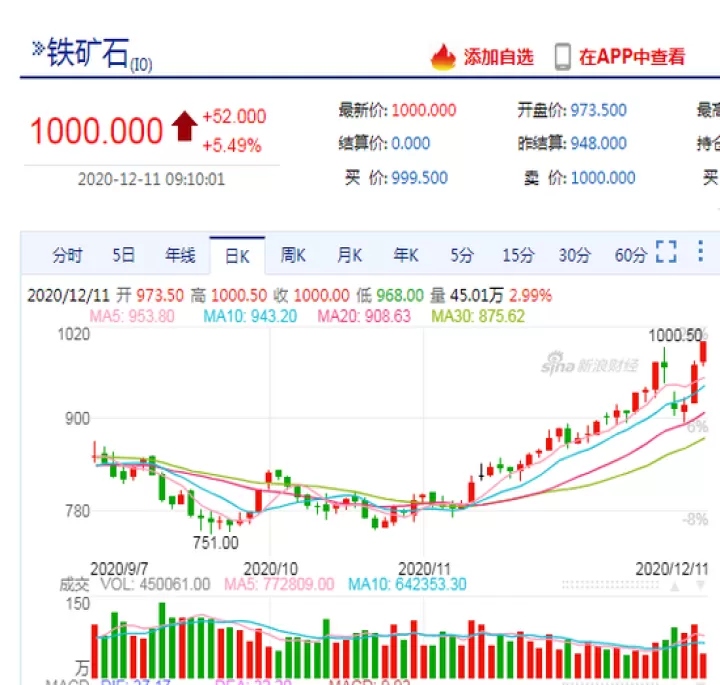Click the +52.000 change value

point(234,117)
